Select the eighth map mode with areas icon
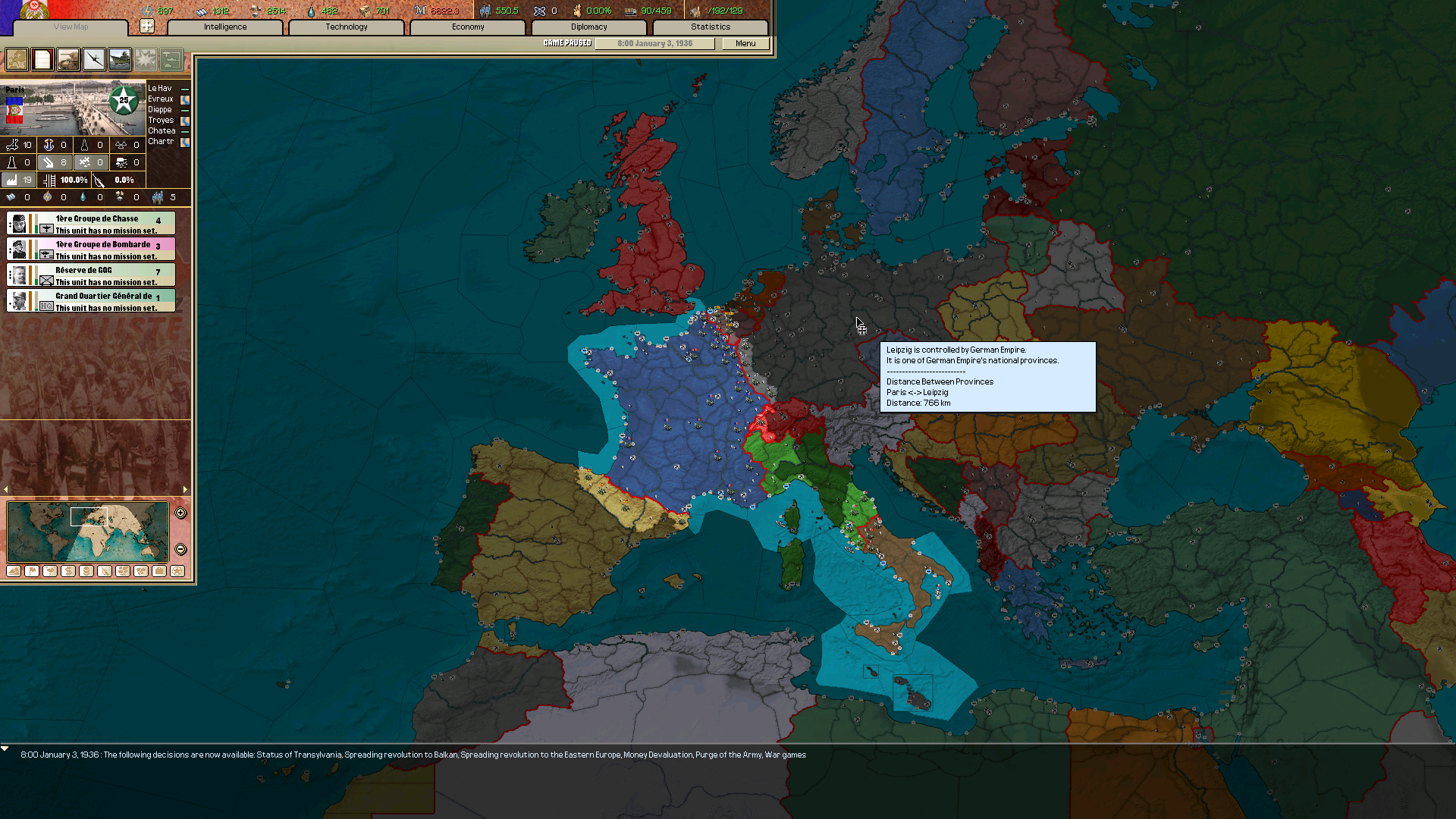 (x=141, y=571)
